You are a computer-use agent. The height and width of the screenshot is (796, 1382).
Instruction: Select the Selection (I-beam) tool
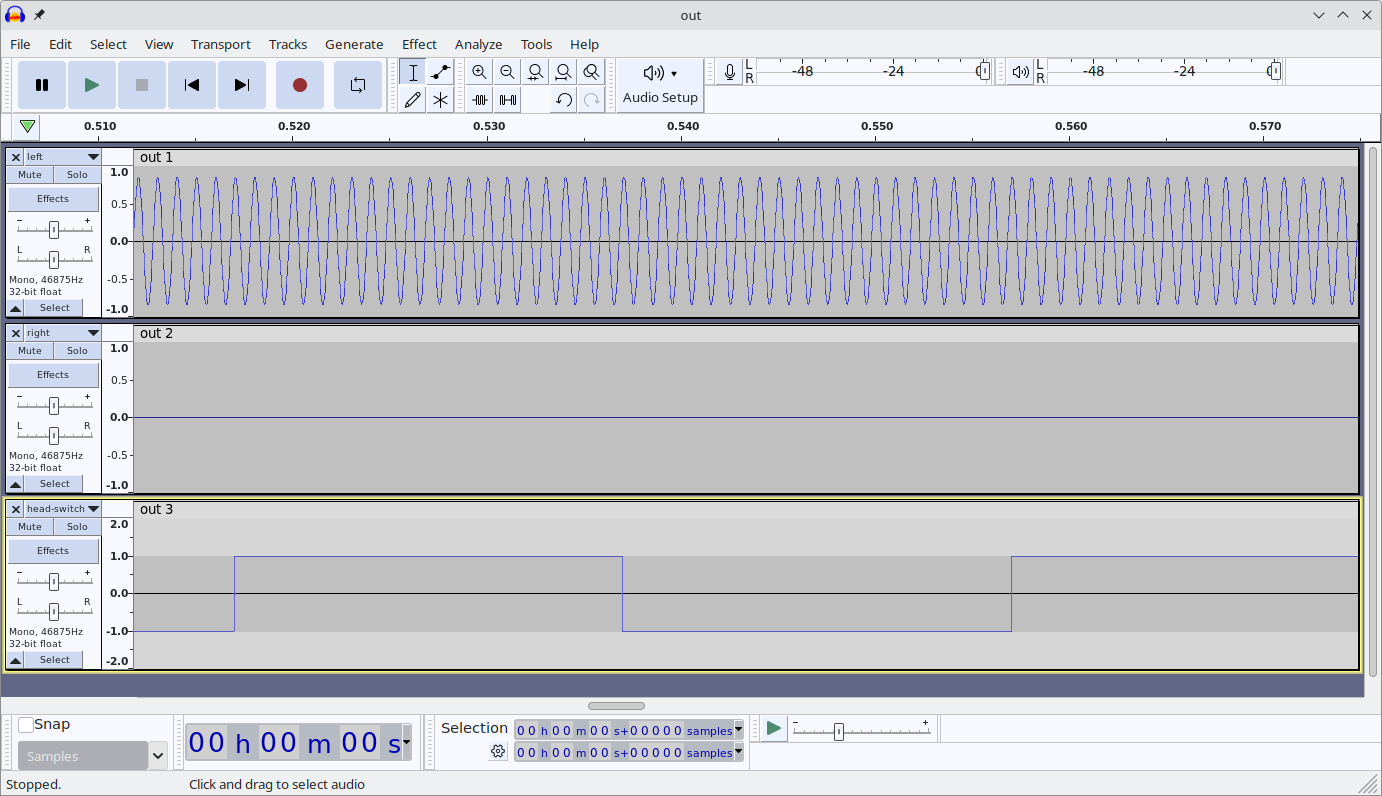point(413,72)
